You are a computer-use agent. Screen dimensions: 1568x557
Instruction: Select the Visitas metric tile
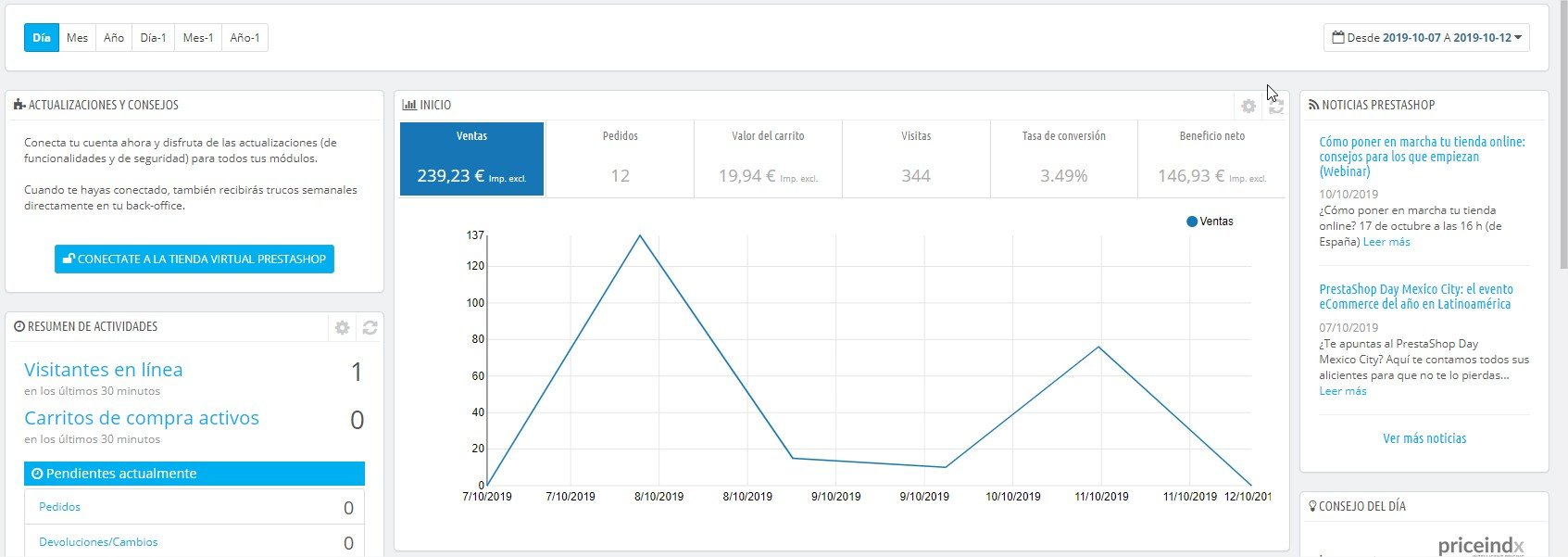pos(916,158)
